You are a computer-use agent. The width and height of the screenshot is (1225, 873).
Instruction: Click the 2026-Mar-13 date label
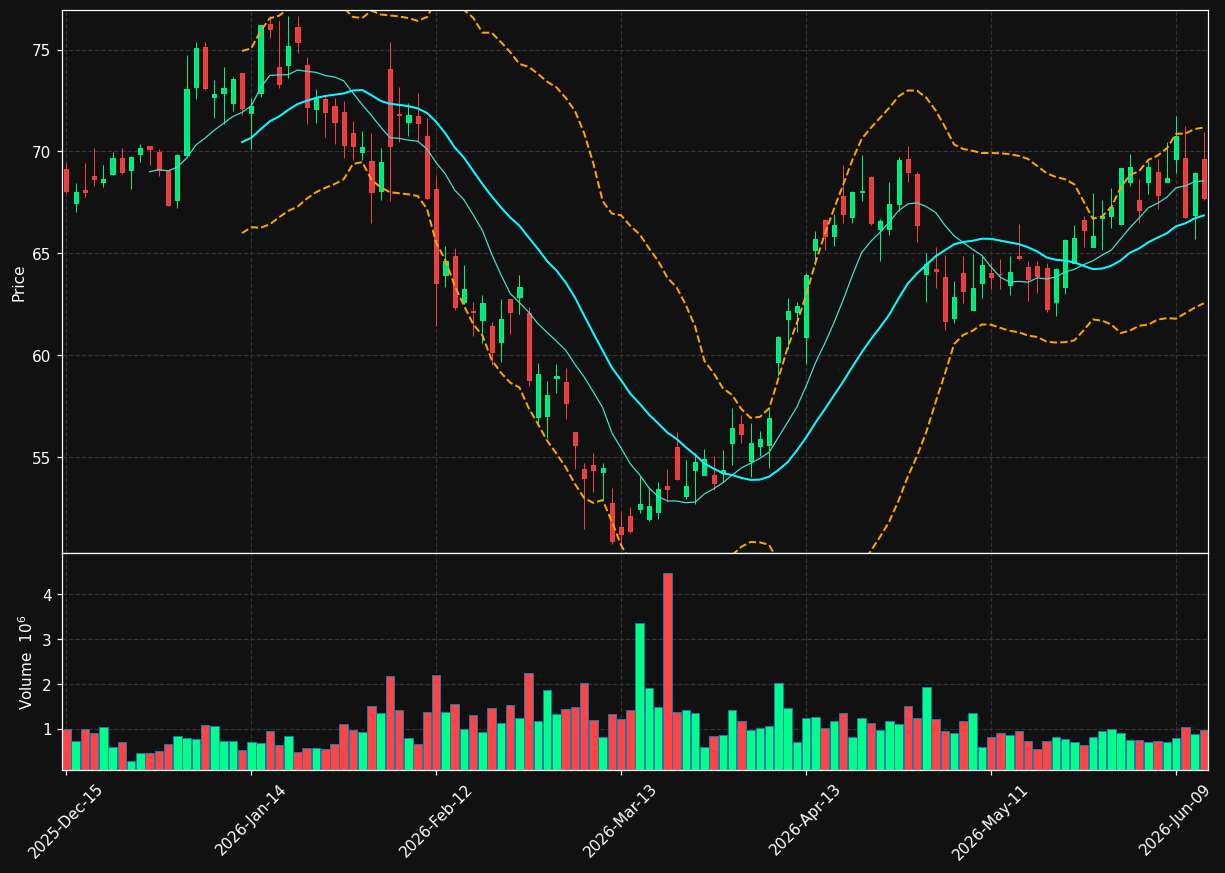click(620, 821)
